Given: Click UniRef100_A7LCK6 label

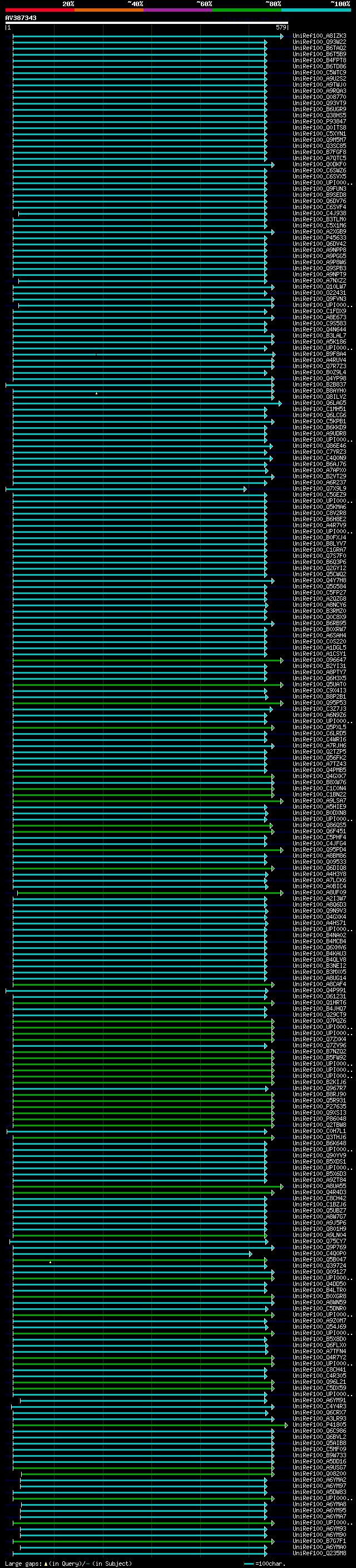Looking at the screenshot, I should tap(319, 881).
